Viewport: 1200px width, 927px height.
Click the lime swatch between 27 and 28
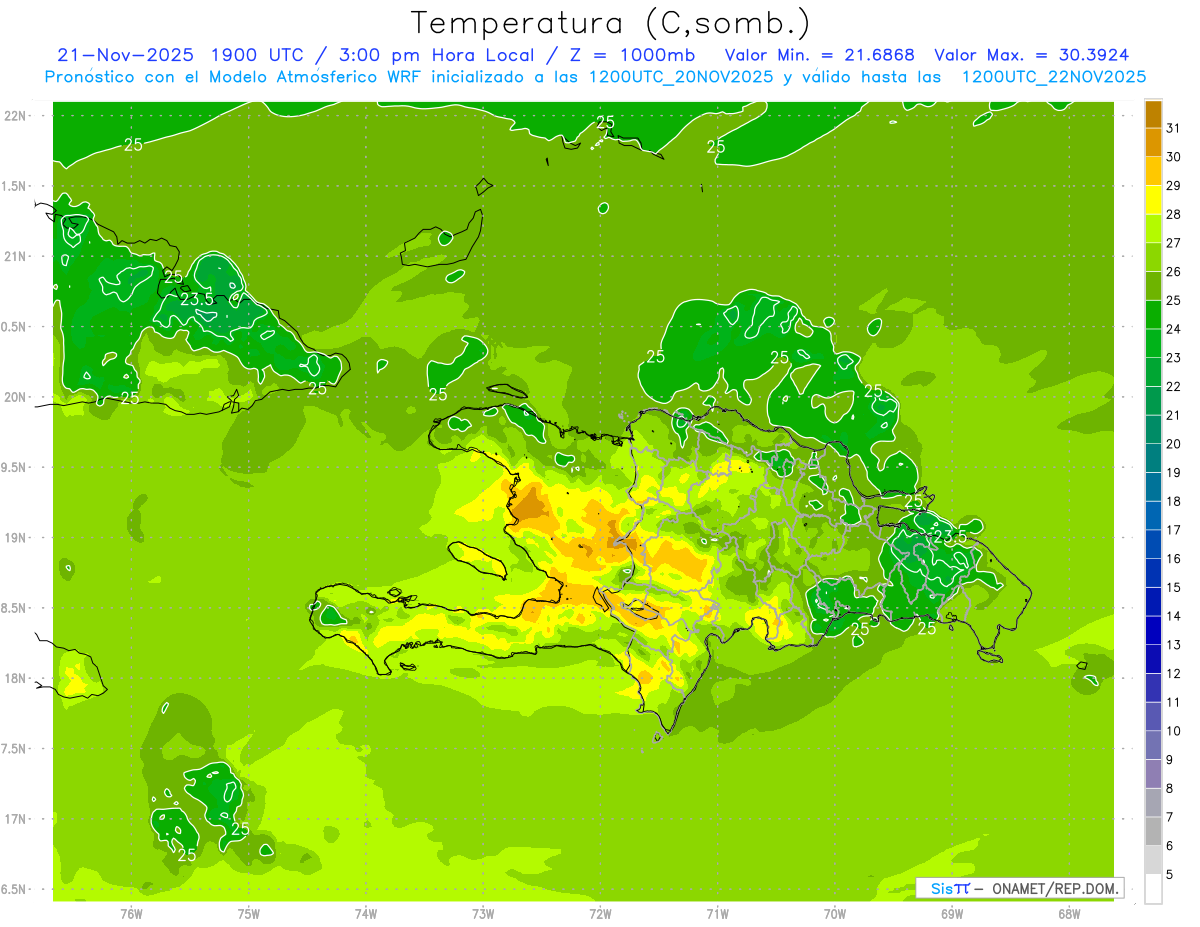pyautogui.click(x=1153, y=229)
